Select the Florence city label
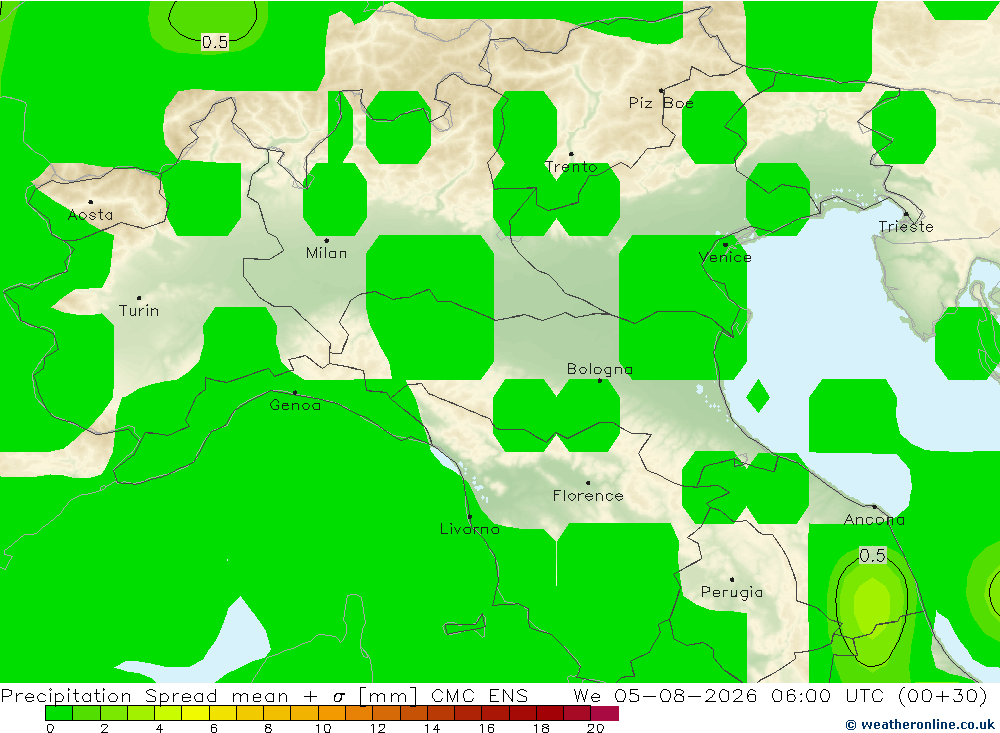 (x=588, y=496)
